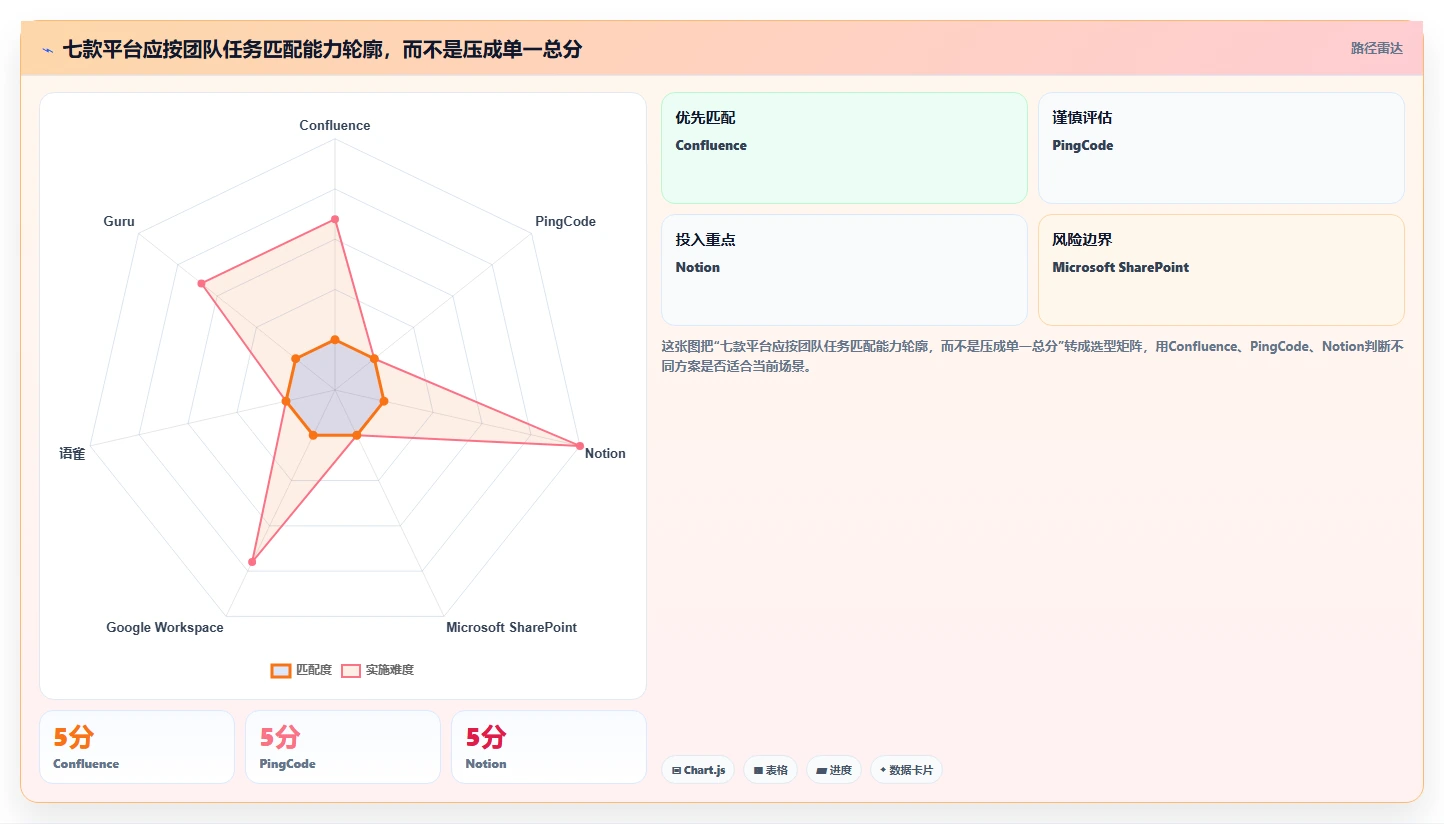
Task: Click the orange 匹配度 legend swatch
Action: [281, 670]
